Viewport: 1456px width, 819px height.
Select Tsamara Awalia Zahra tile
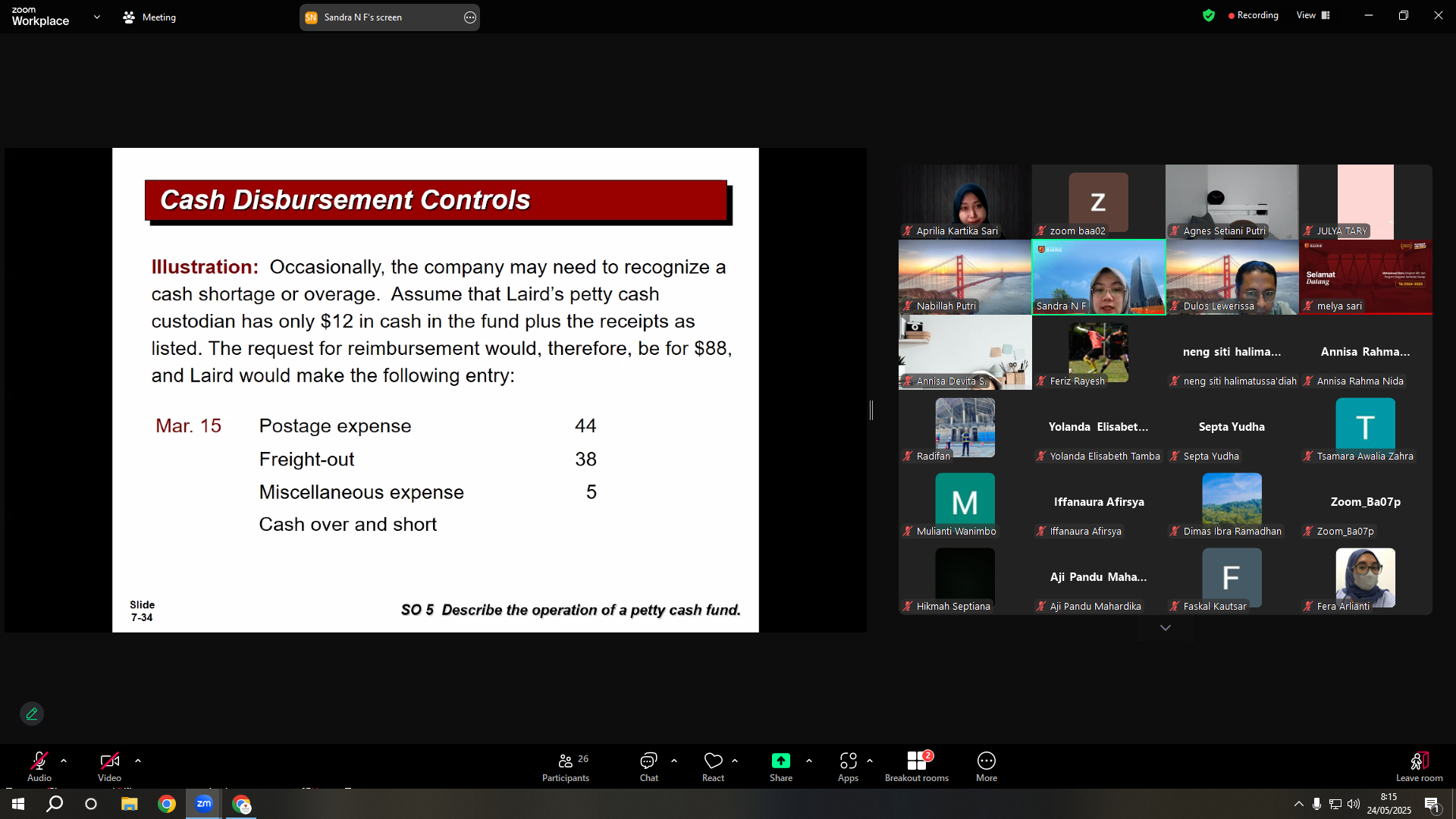[1365, 427]
